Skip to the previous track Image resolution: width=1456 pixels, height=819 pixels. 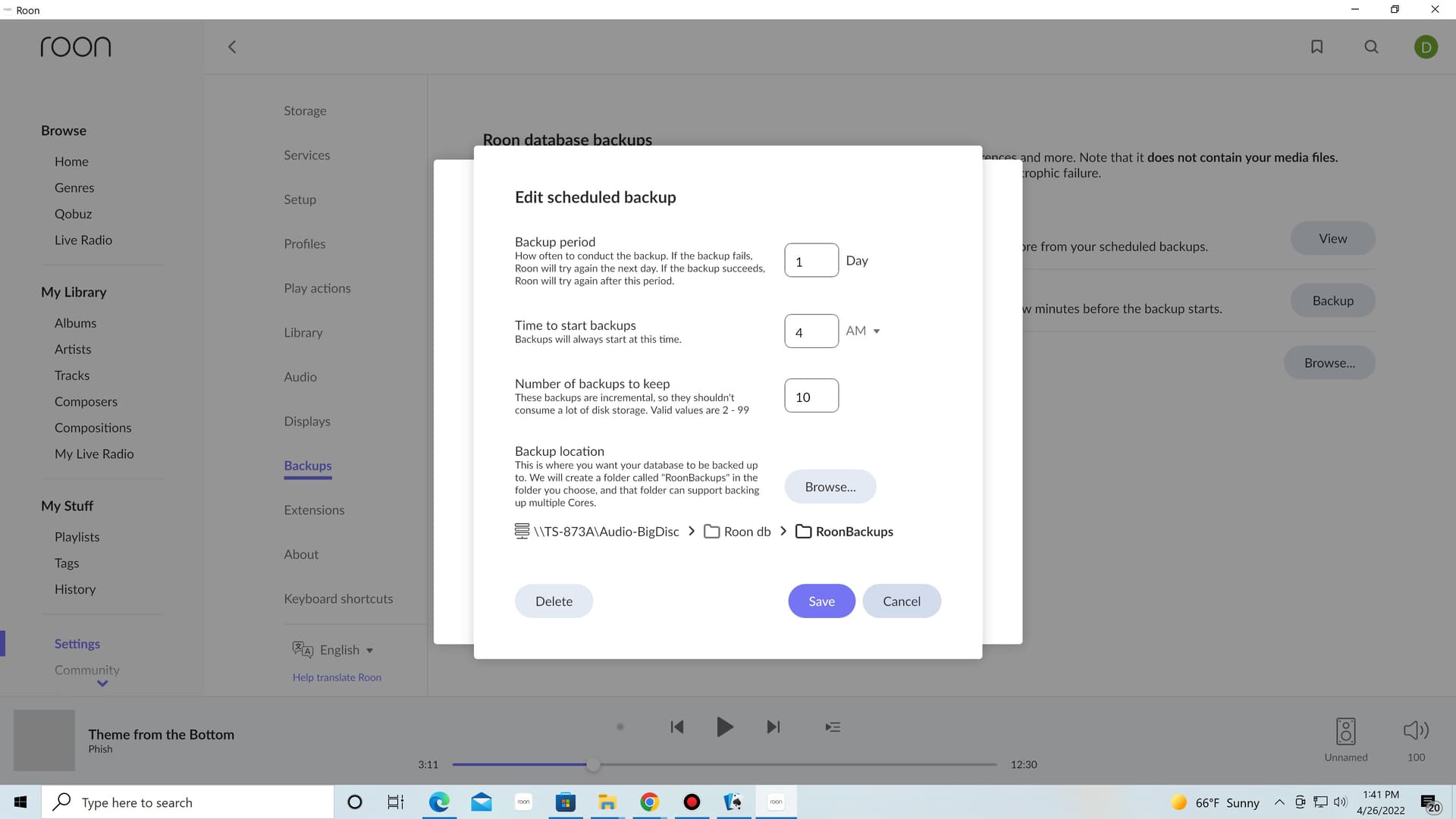coord(677,726)
